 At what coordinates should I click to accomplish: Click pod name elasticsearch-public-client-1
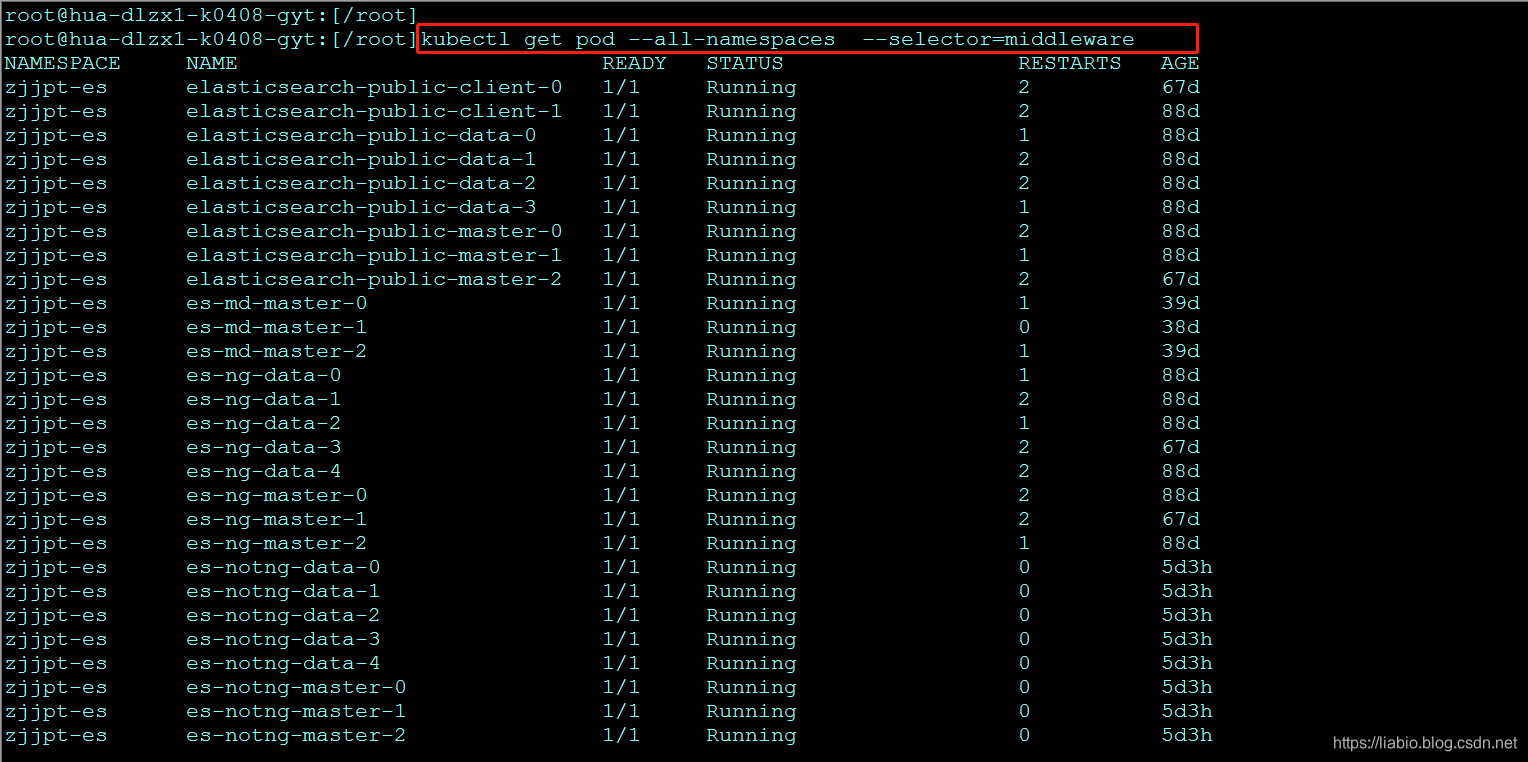[x=374, y=111]
